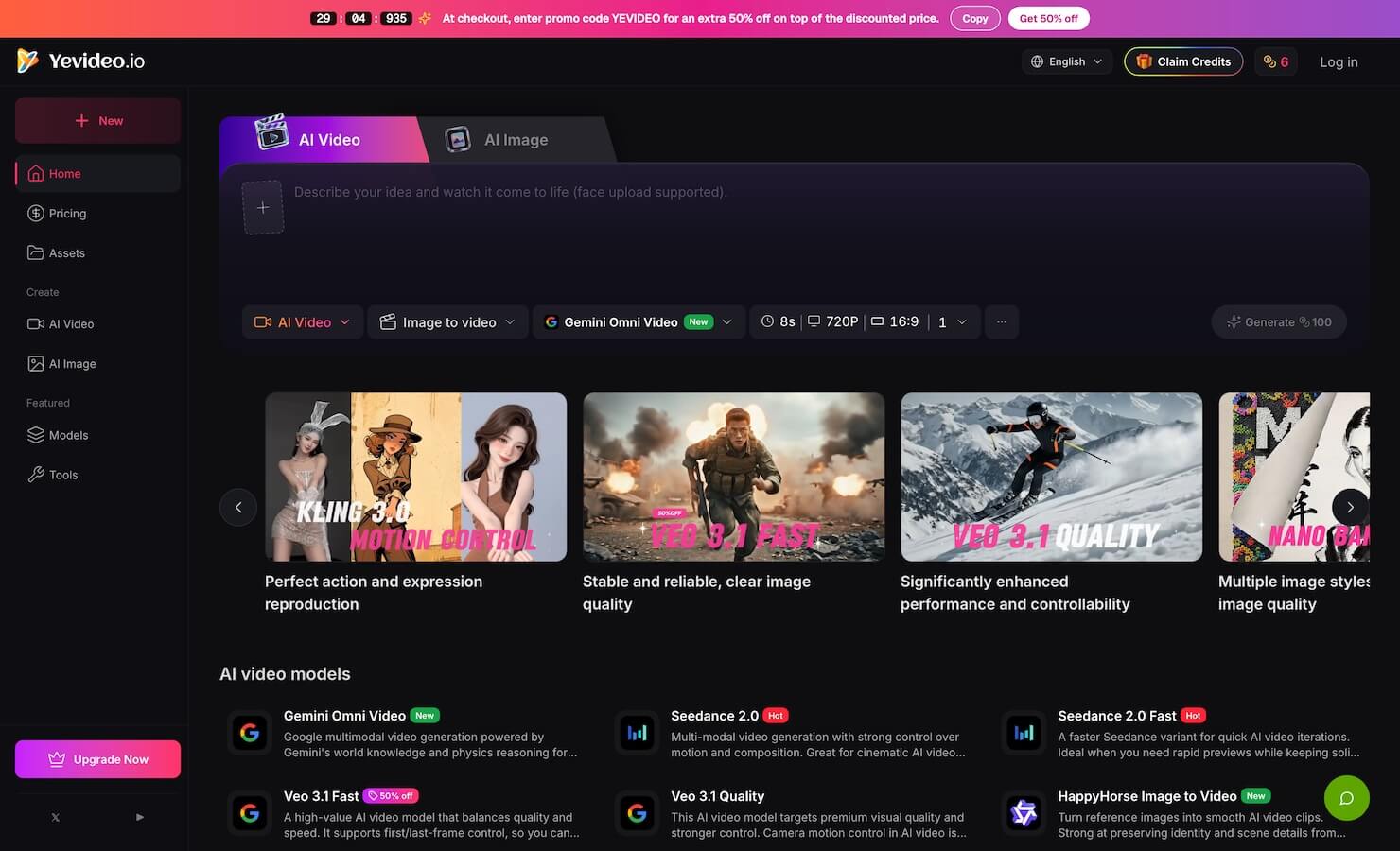This screenshot has width=1400, height=851.
Task: Go to AI Image sidebar link
Action: tap(97, 364)
